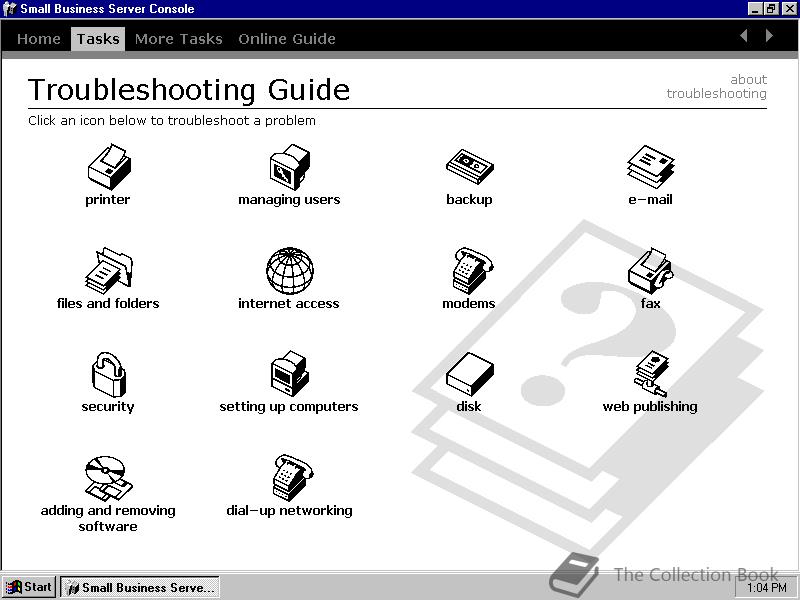Open the Windows Start menu
This screenshot has height=600, width=800.
coord(29,587)
